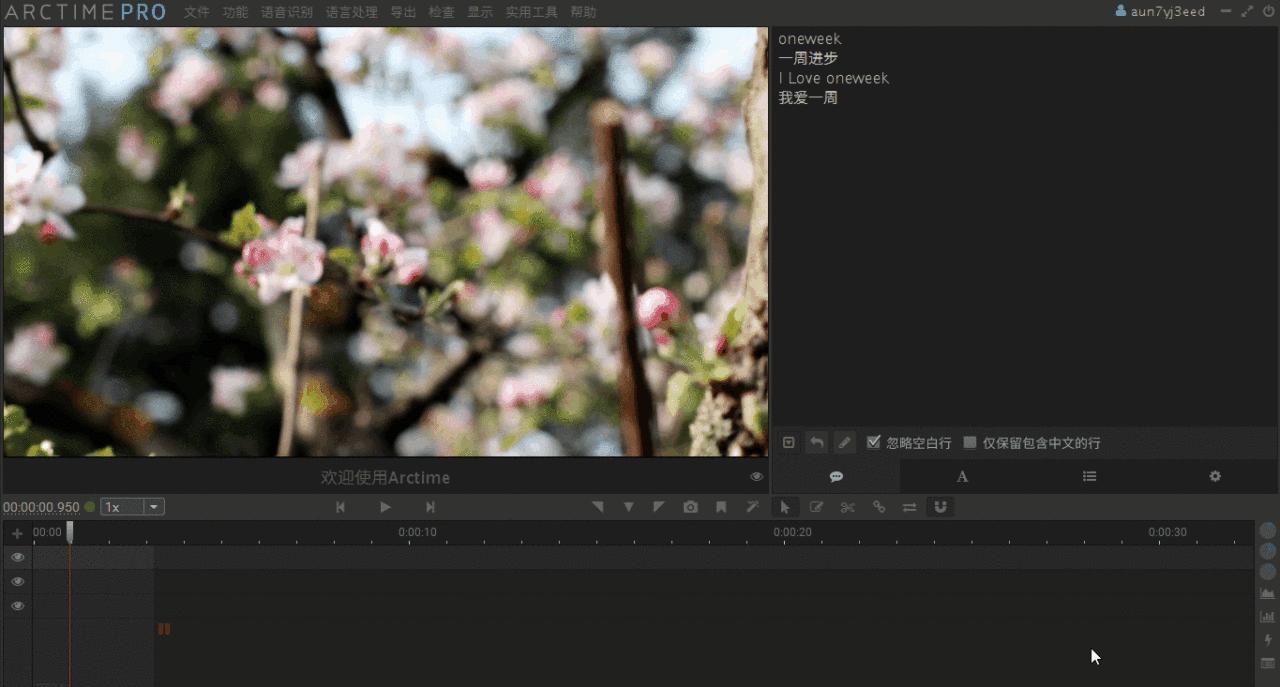Uncheck the 忽略空白行 checkbox
This screenshot has width=1280, height=687.
pos(873,442)
